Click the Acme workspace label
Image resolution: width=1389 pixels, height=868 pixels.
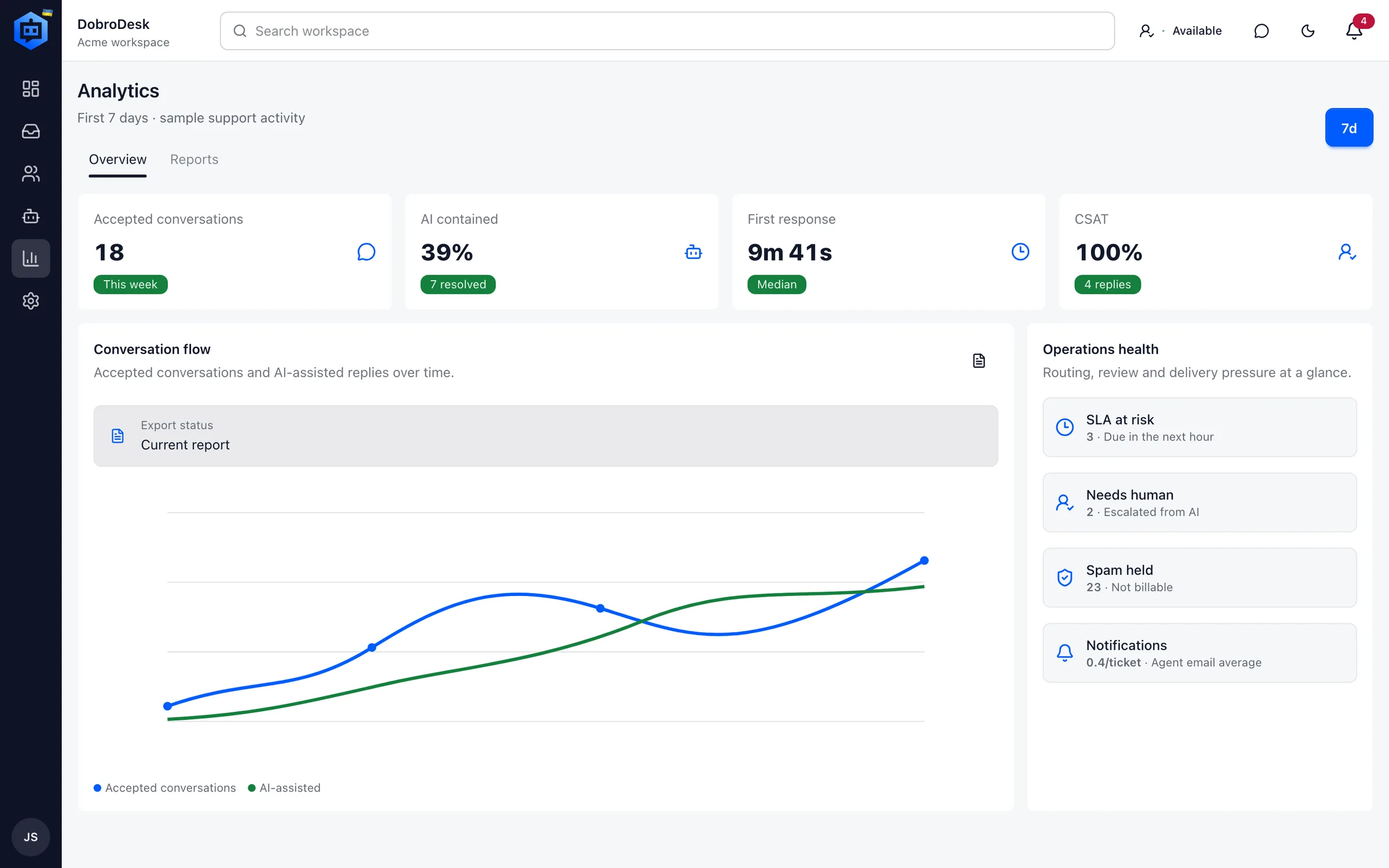[x=123, y=42]
